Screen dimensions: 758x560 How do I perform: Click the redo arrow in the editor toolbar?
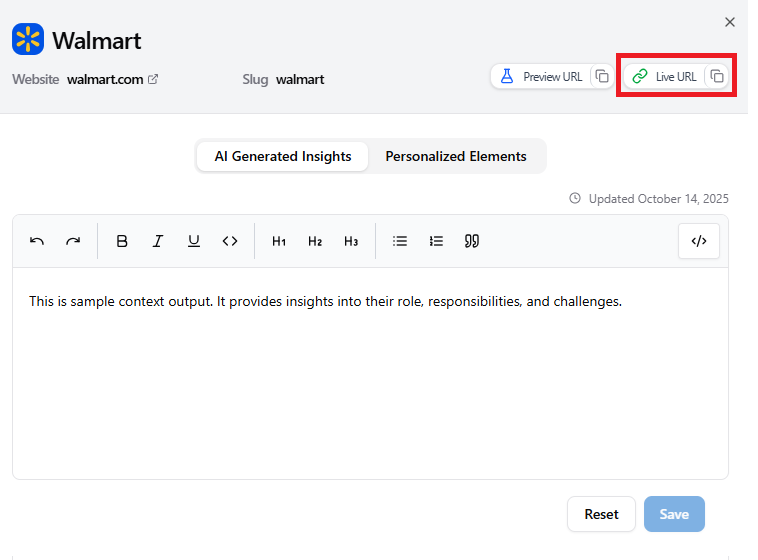[x=73, y=241]
